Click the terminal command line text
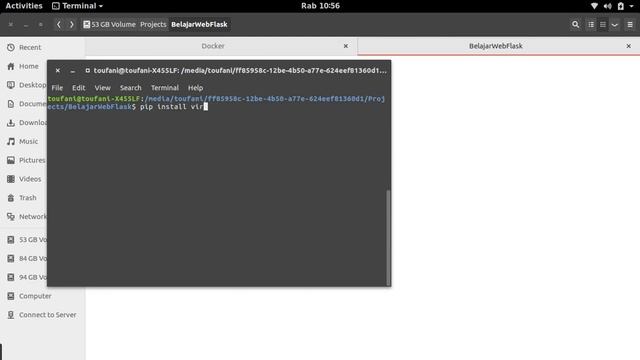This screenshot has height=360, width=640. coord(171,107)
